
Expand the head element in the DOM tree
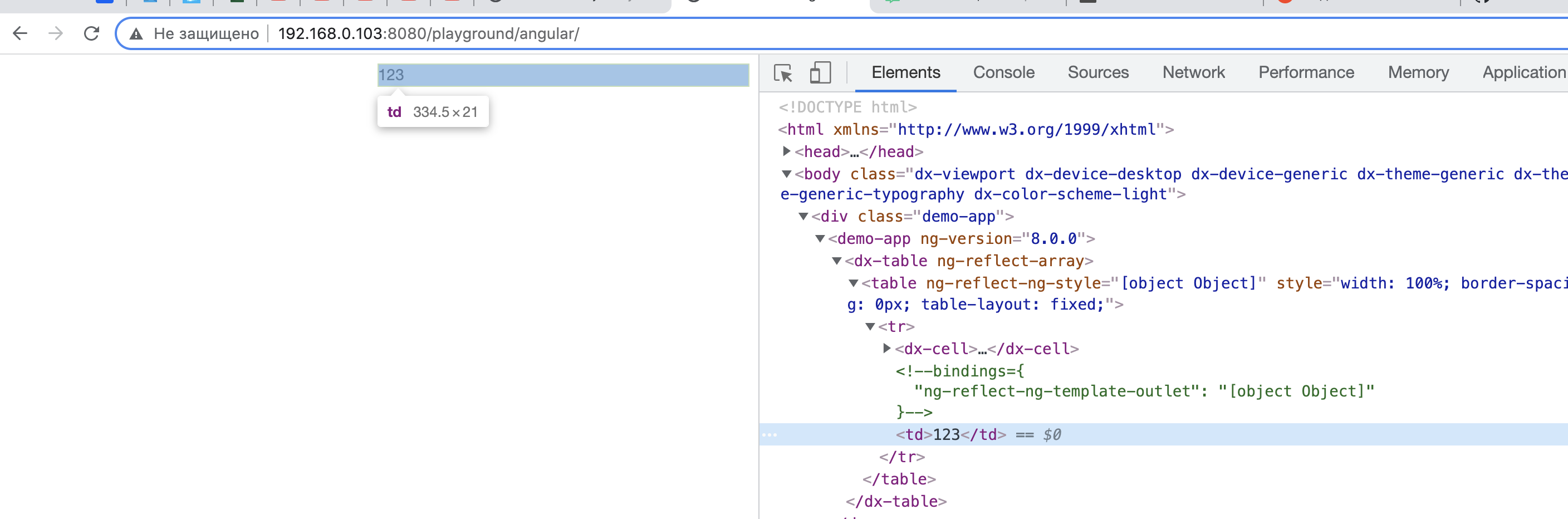pyautogui.click(x=786, y=151)
